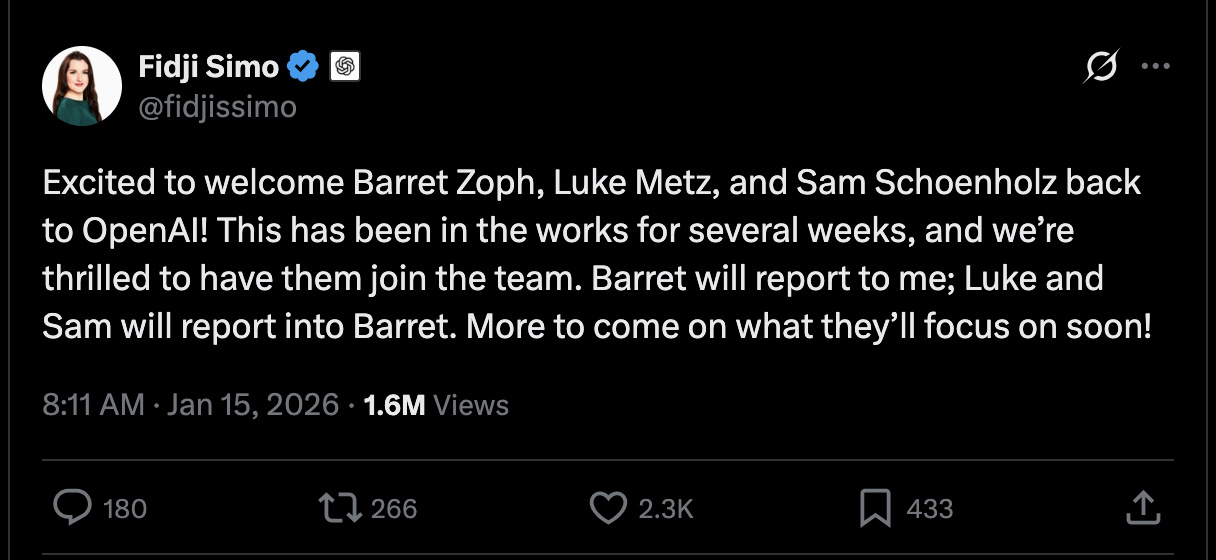Viewport: 1216px width, 560px height.
Task: Click the 2.3K likes count
Action: [x=665, y=509]
